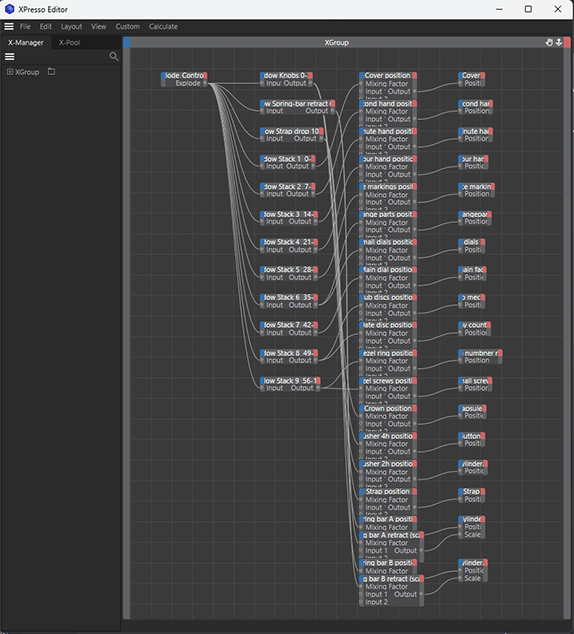Click red corner of rightmost Cover object node
Image resolution: width=574 pixels, height=634 pixels.
(x=483, y=75)
